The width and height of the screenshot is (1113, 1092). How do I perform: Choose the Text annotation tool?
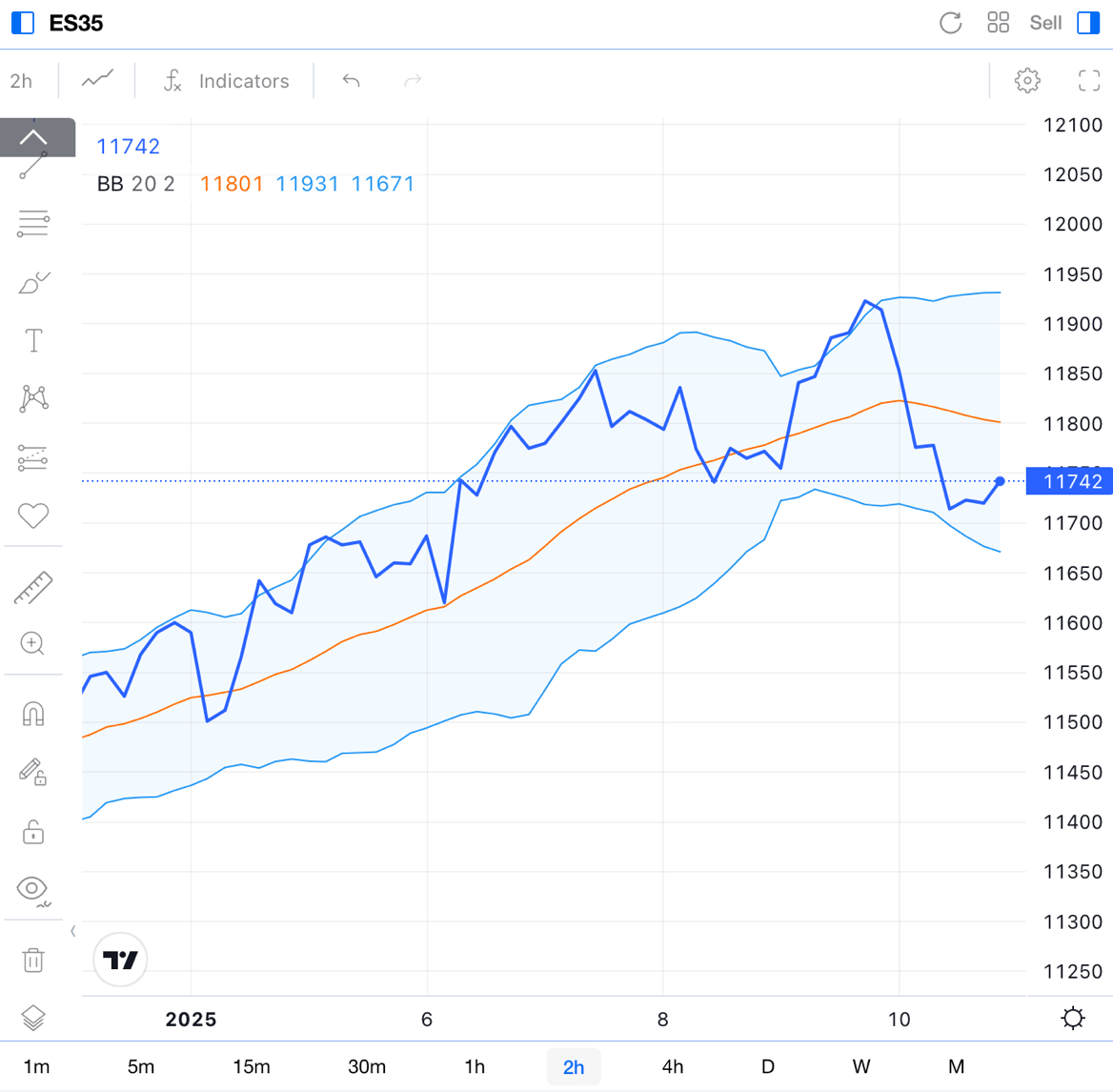pyautogui.click(x=33, y=340)
